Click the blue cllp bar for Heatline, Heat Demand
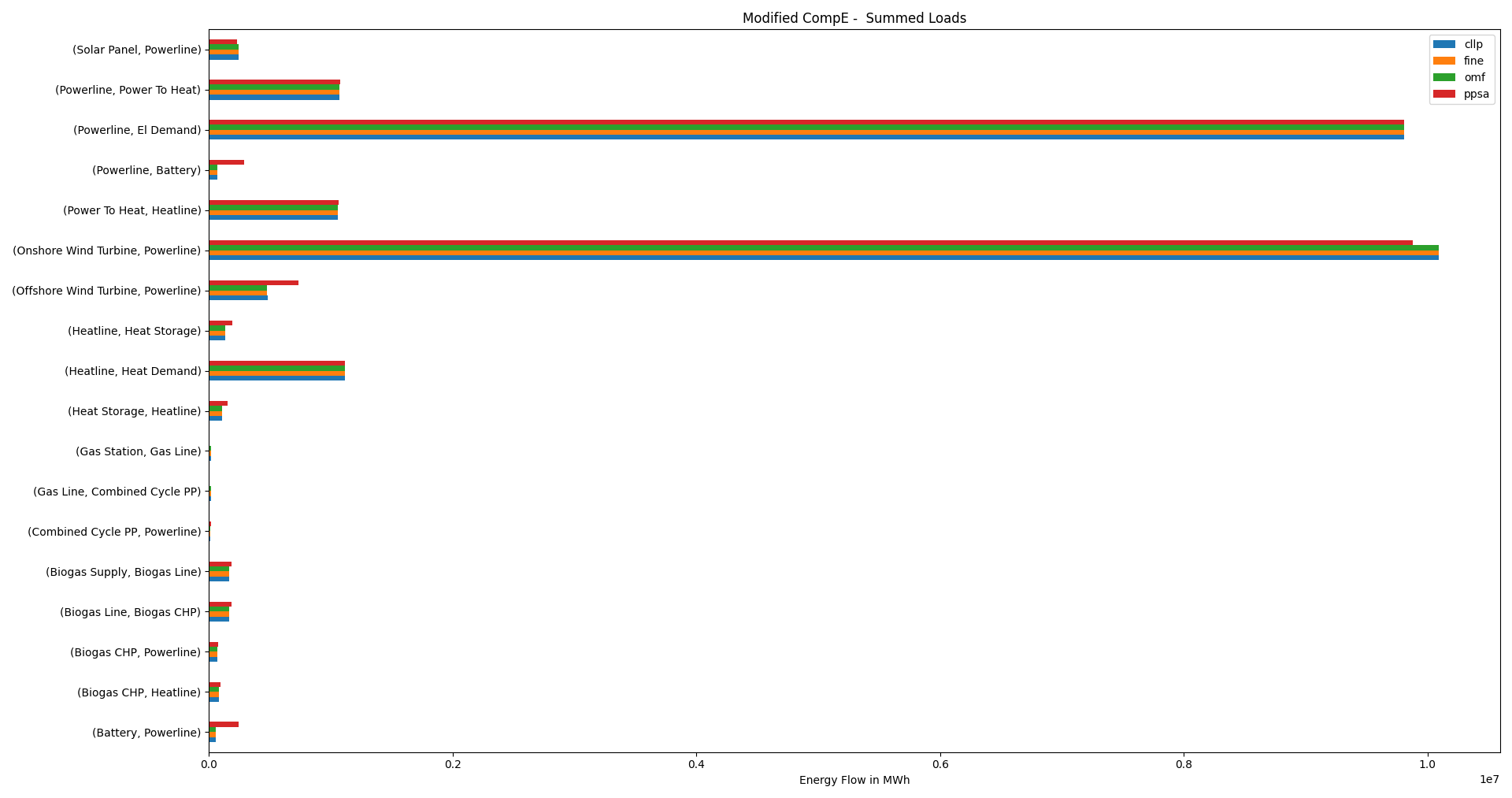 276,378
